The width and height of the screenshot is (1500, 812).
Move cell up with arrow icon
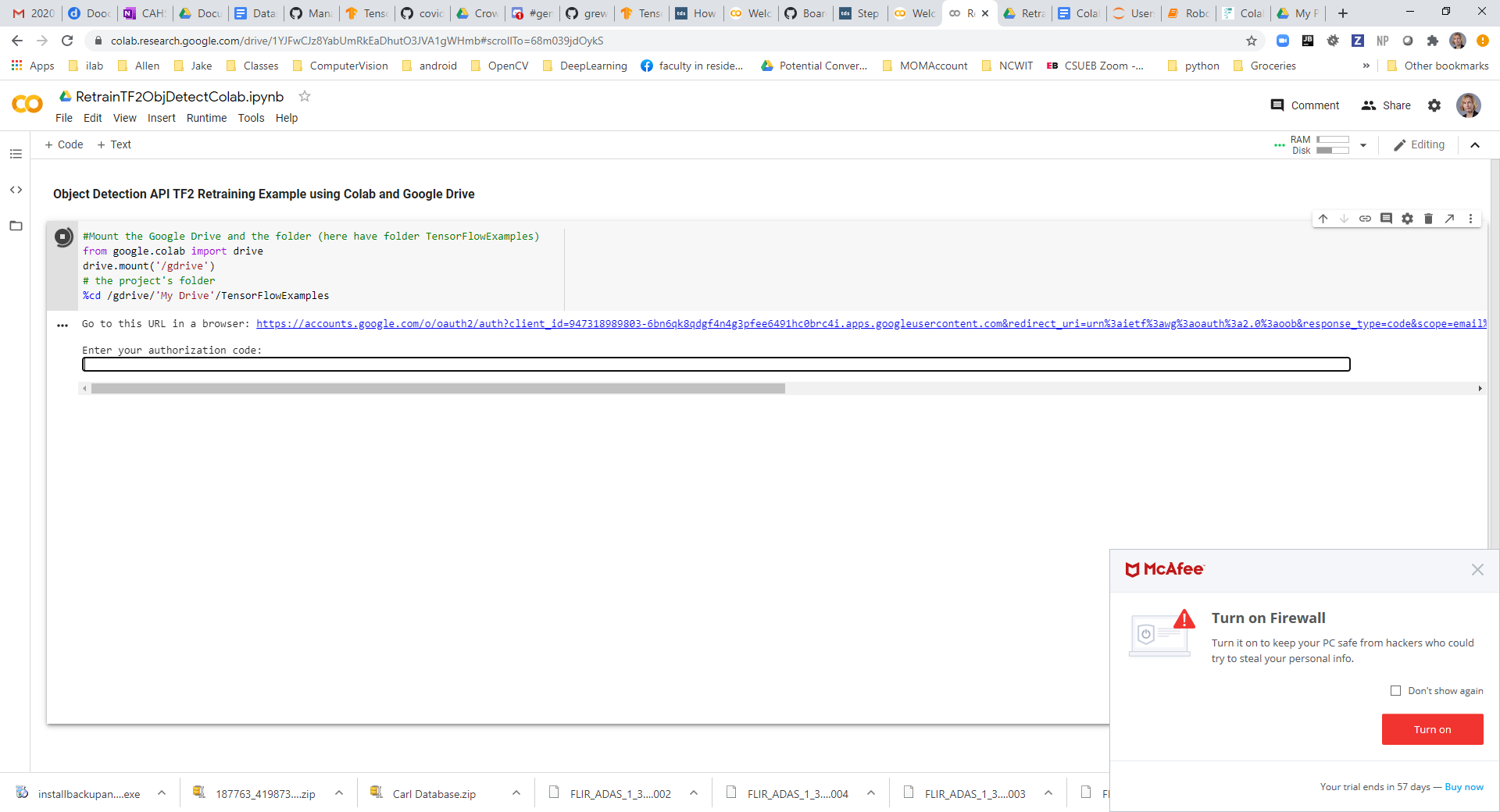point(1323,219)
